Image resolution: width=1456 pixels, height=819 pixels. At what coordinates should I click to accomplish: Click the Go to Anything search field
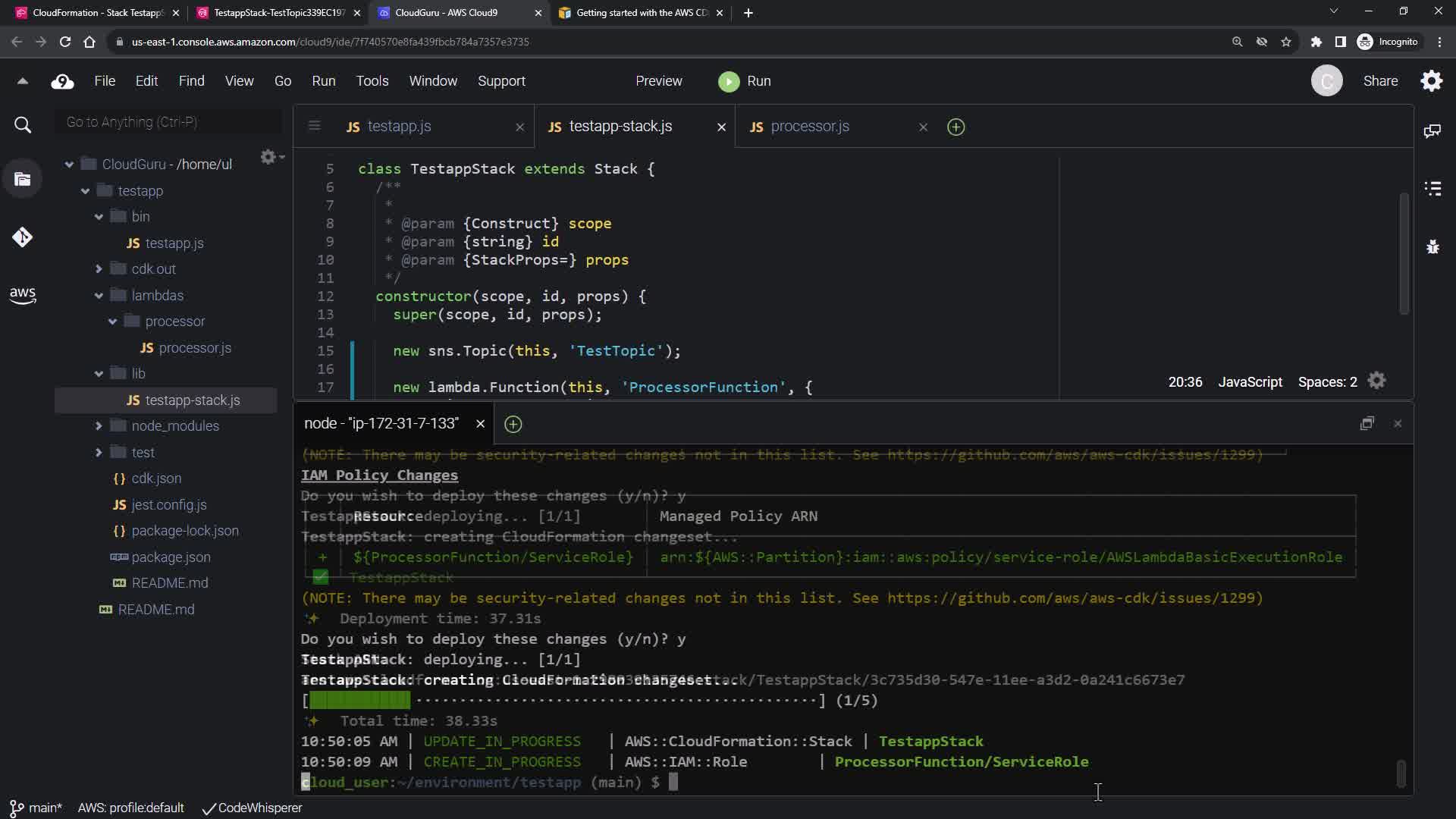(168, 122)
